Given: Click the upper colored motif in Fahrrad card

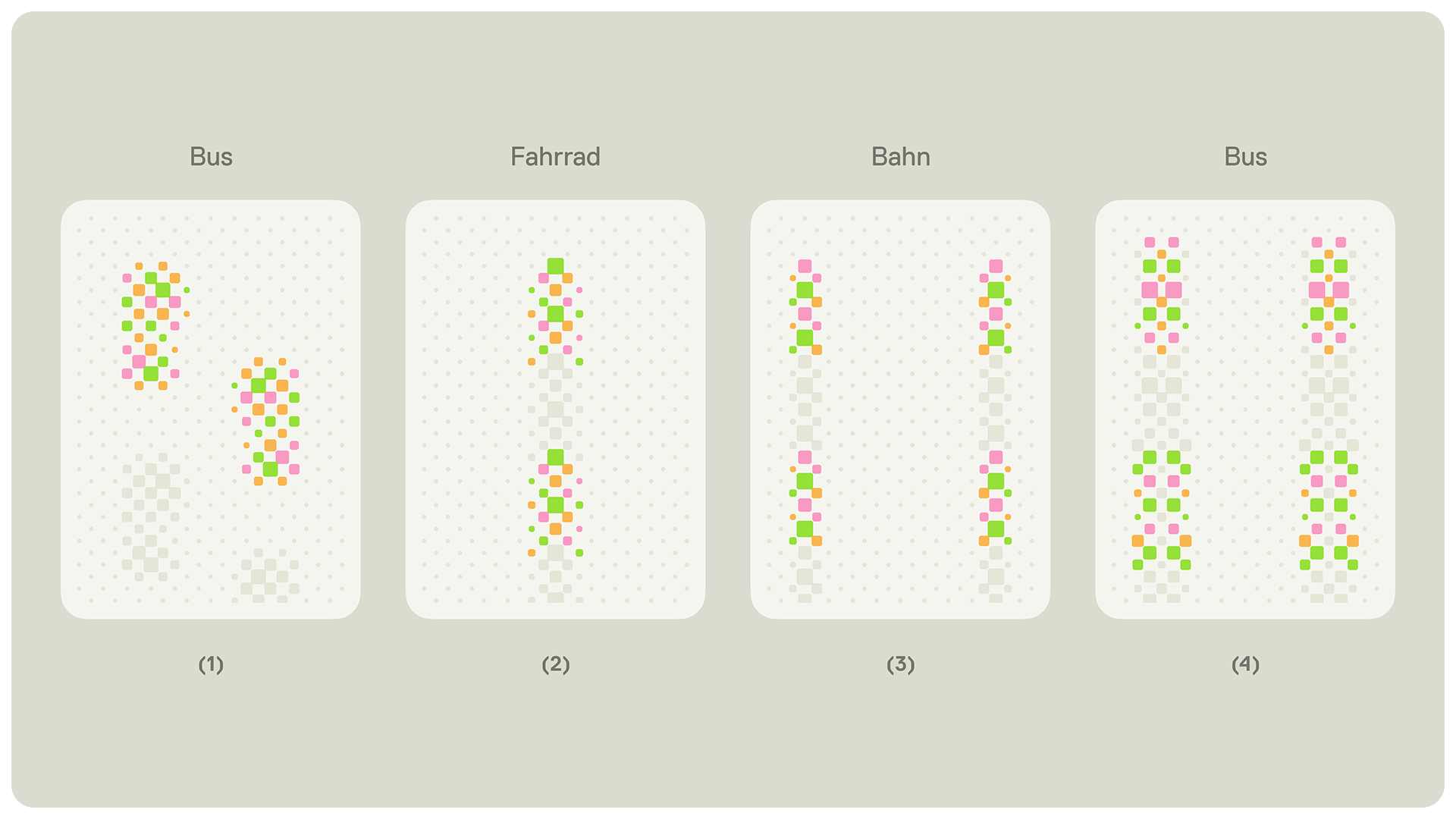Looking at the screenshot, I should 555,312.
